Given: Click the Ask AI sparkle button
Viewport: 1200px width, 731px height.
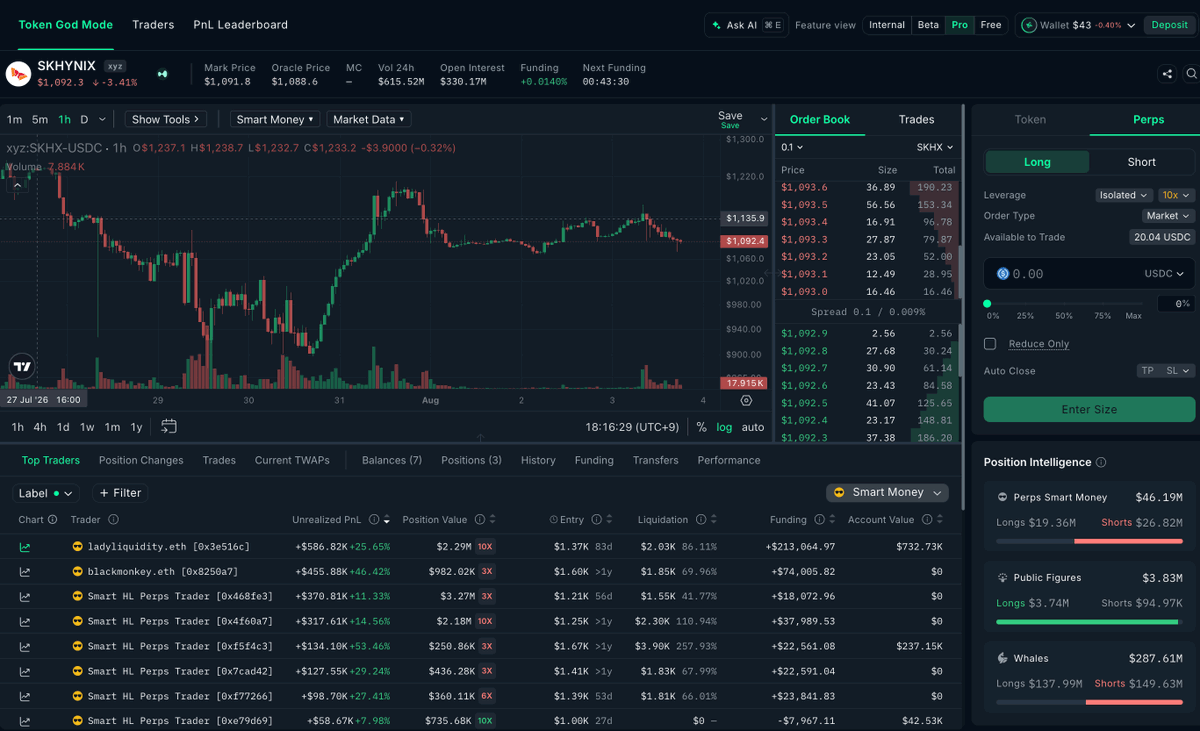Looking at the screenshot, I should tap(747, 25).
